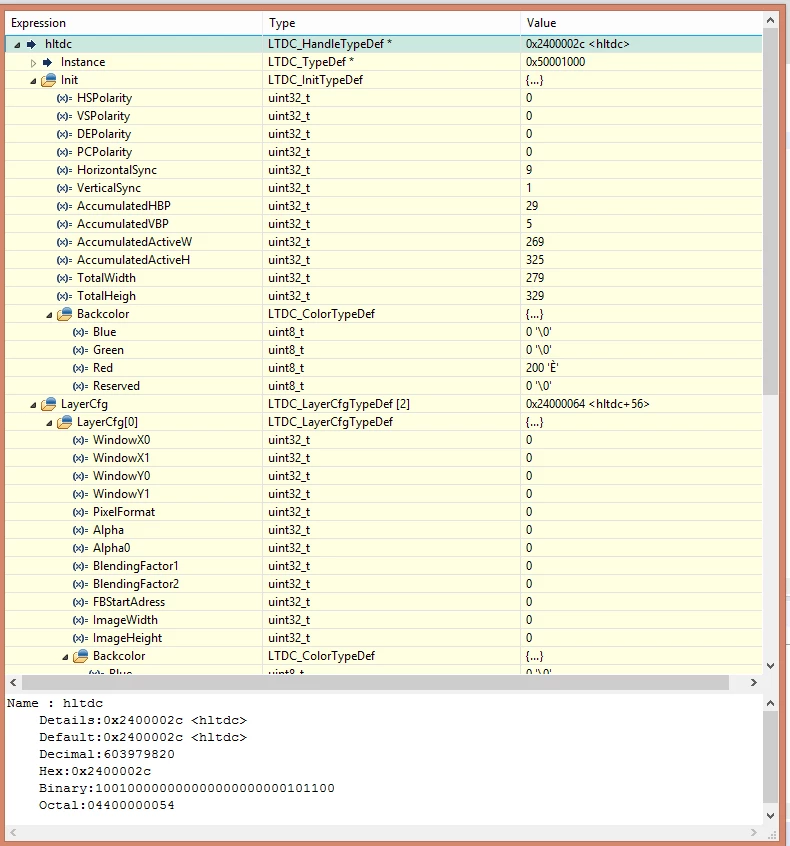Click right arrow of expressions horizontal scrollbar
Screen dimensions: 790x846
[754, 683]
